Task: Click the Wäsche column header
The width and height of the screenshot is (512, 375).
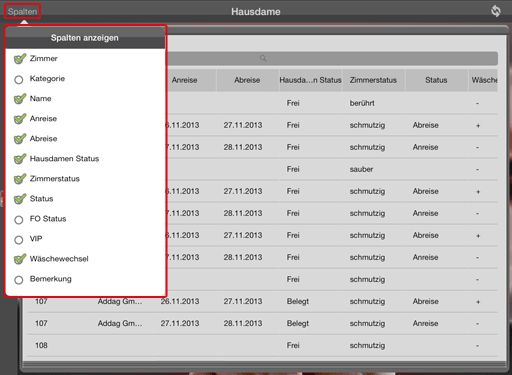Action: click(x=484, y=80)
